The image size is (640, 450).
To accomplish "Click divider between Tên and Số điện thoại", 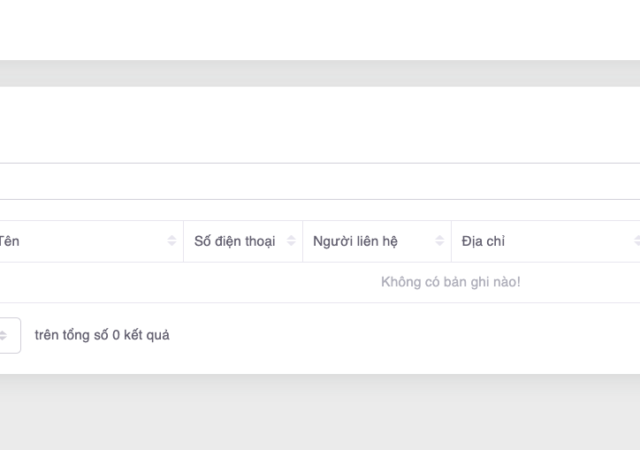I will [x=183, y=241].
